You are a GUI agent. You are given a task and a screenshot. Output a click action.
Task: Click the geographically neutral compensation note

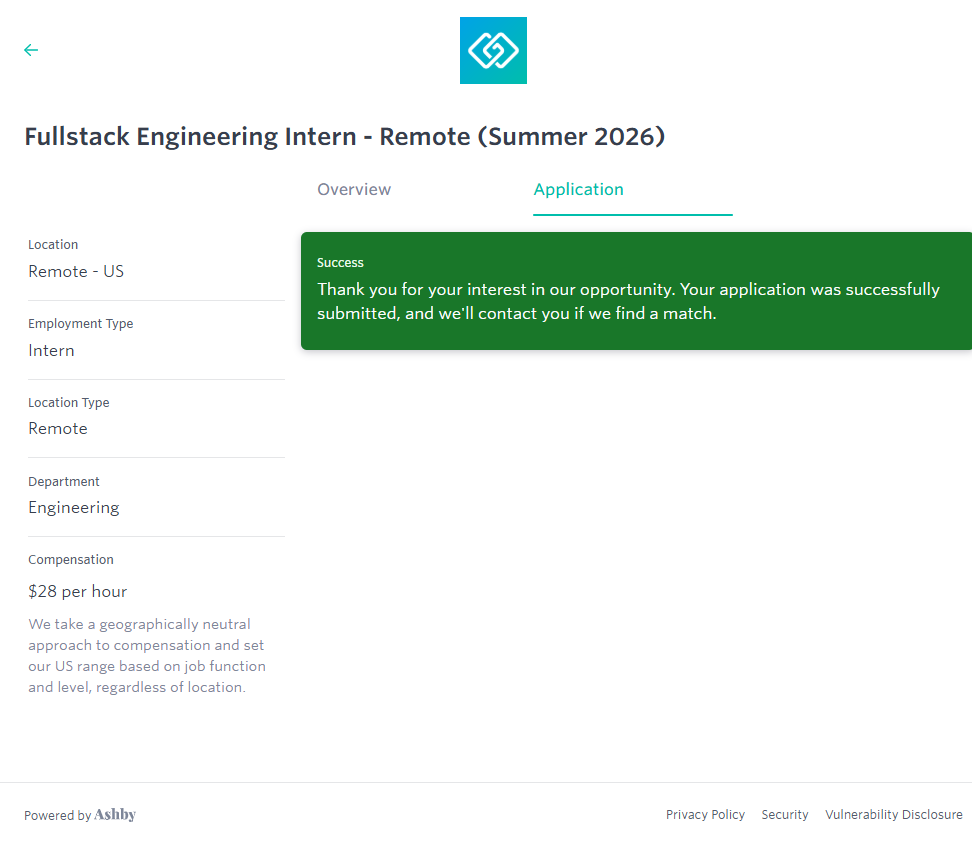146,656
